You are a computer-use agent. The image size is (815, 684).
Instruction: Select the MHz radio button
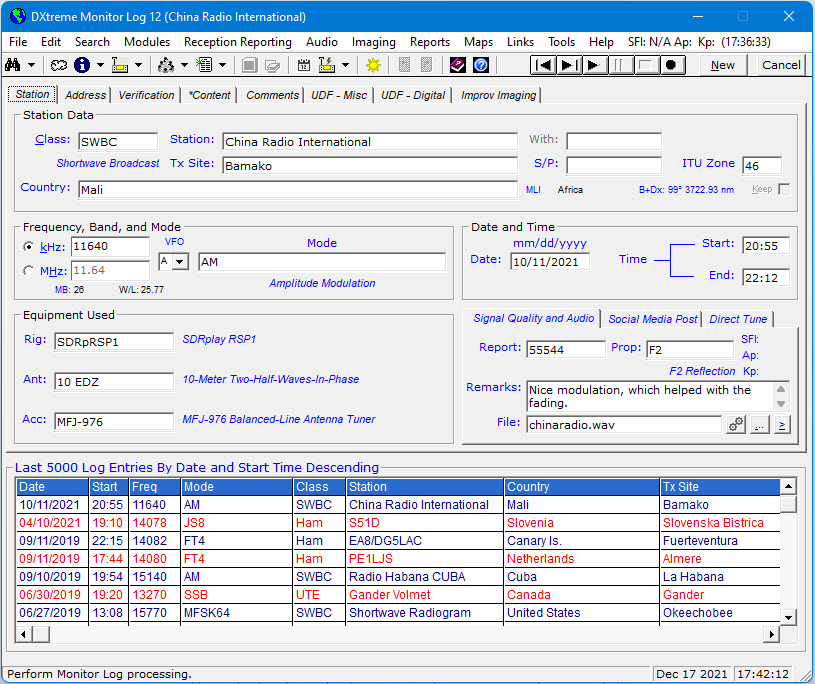coord(29,271)
